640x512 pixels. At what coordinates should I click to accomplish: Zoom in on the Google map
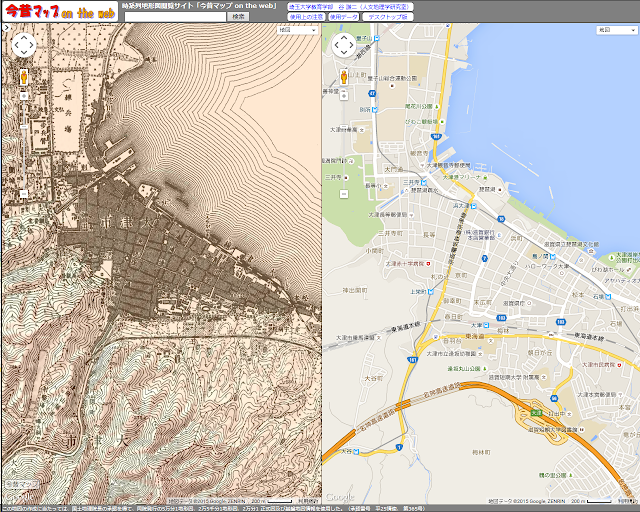[x=344, y=96]
